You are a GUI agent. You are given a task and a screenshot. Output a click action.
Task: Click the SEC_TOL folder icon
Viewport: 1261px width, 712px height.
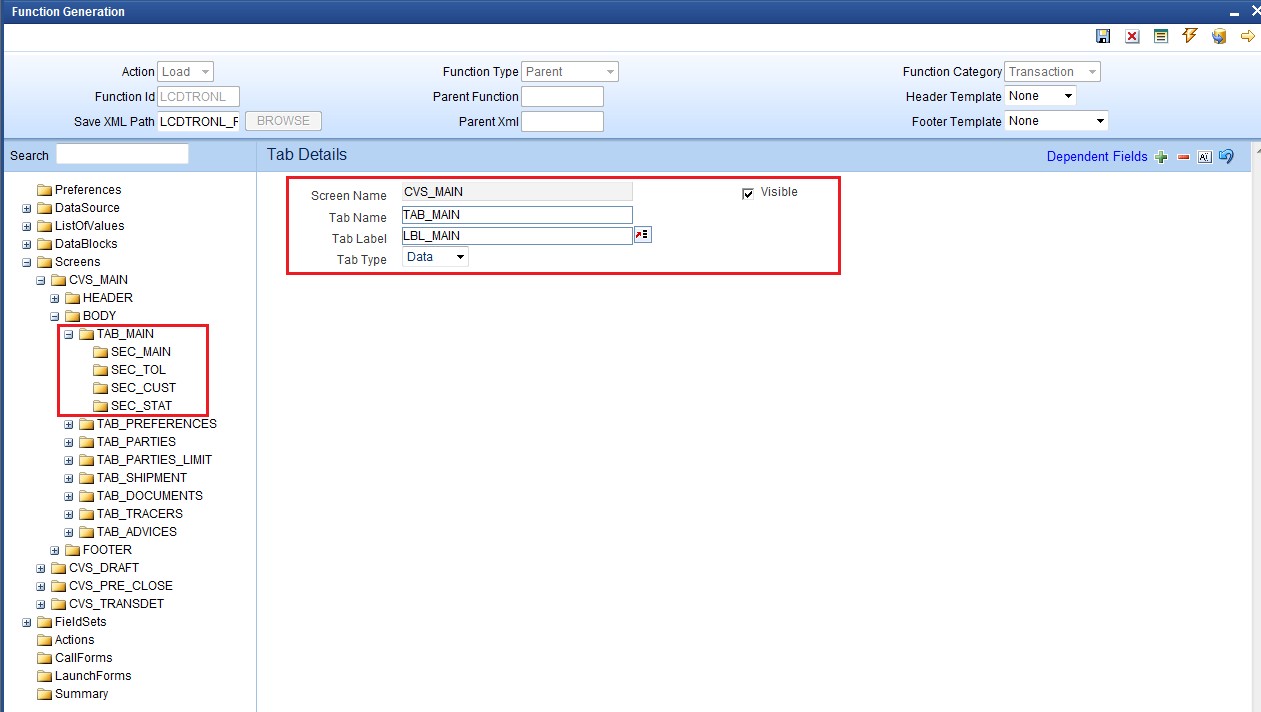click(x=100, y=370)
